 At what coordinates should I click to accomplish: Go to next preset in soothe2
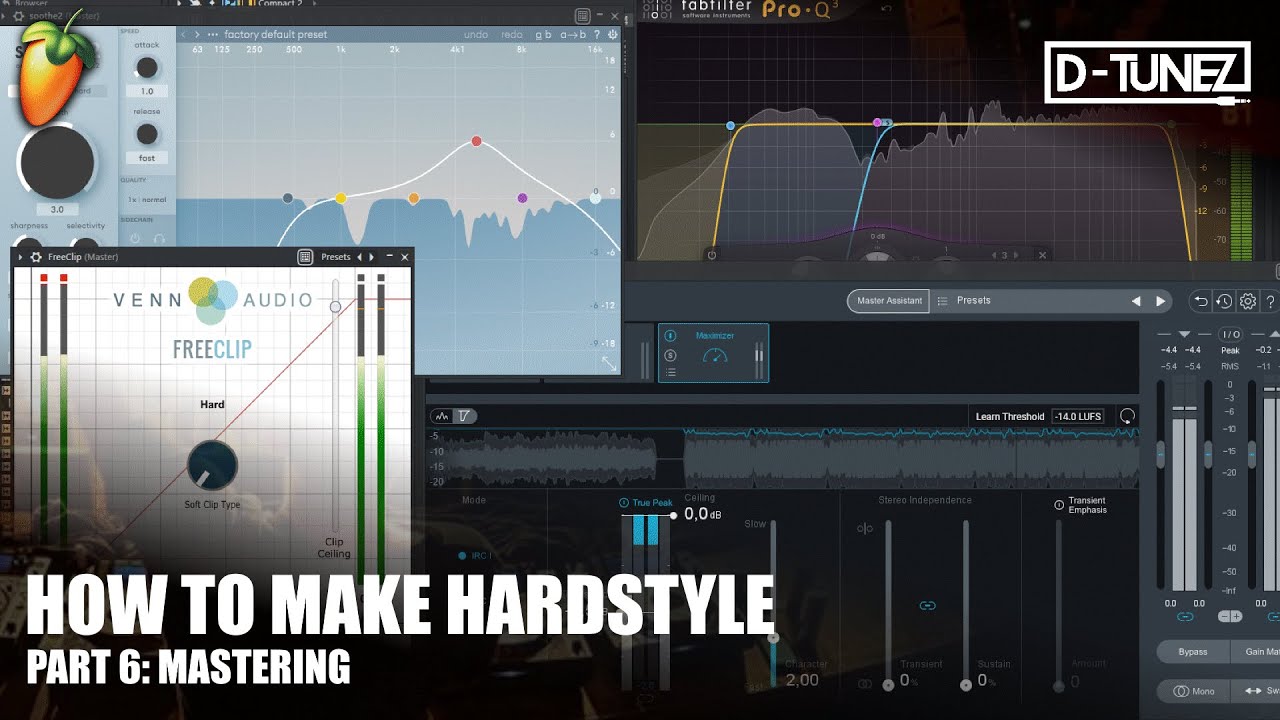[197, 34]
